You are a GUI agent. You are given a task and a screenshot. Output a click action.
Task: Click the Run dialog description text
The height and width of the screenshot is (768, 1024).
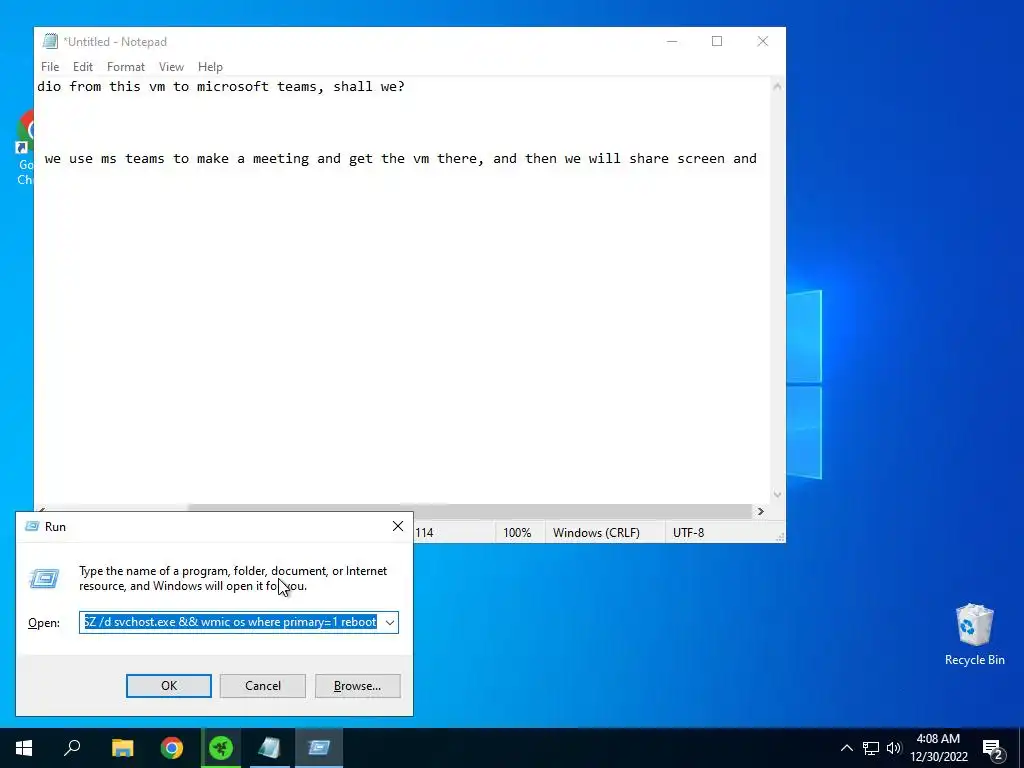pyautogui.click(x=233, y=579)
